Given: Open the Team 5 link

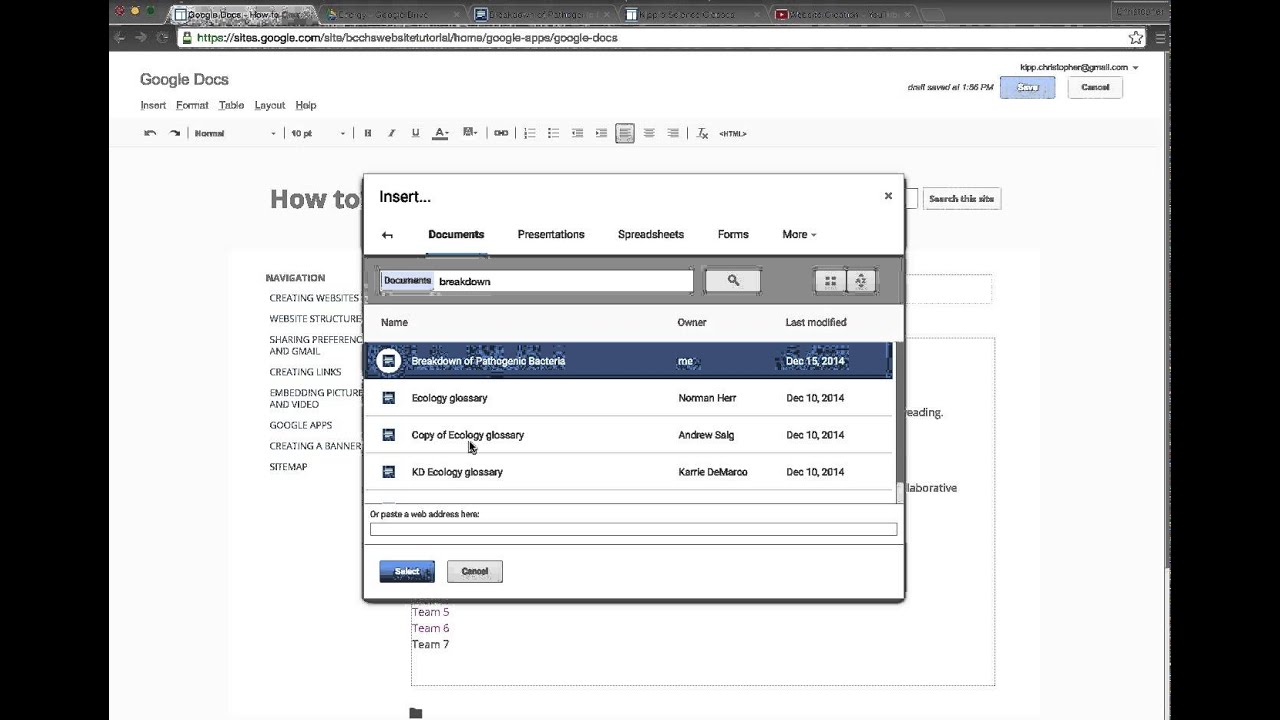Looking at the screenshot, I should point(430,612).
